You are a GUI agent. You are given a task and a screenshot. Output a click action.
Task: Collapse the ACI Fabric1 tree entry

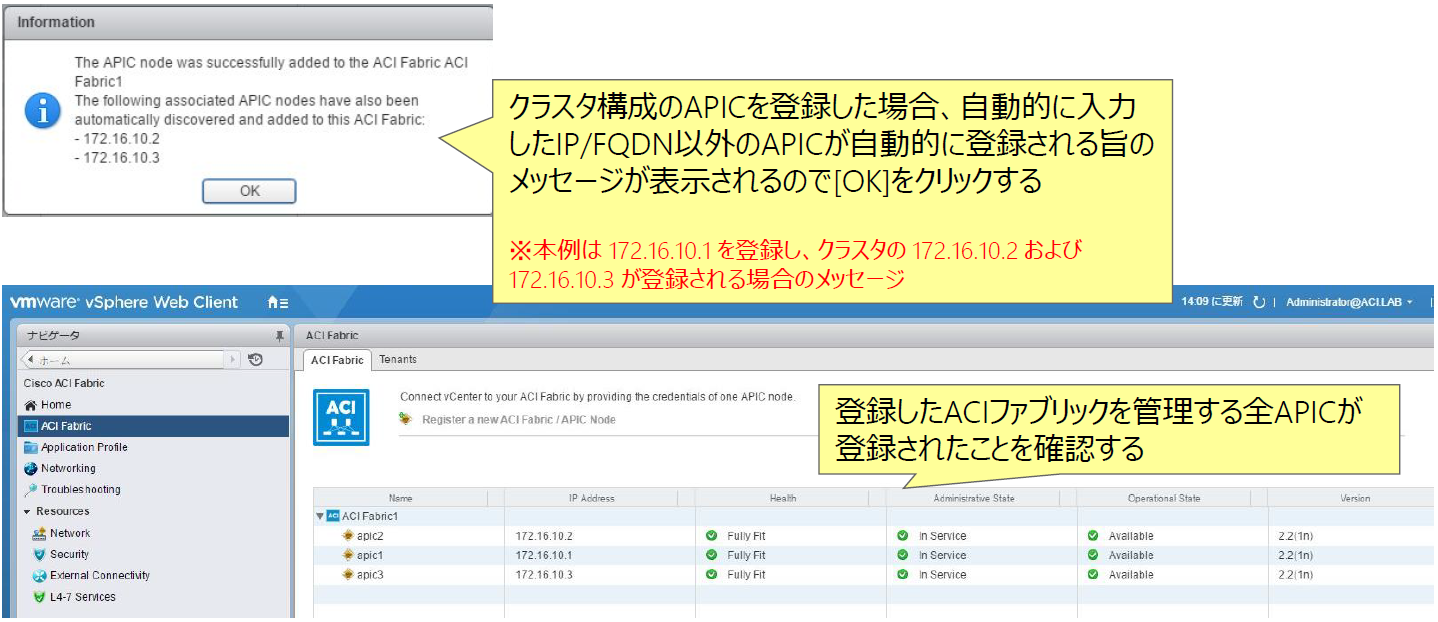(319, 514)
